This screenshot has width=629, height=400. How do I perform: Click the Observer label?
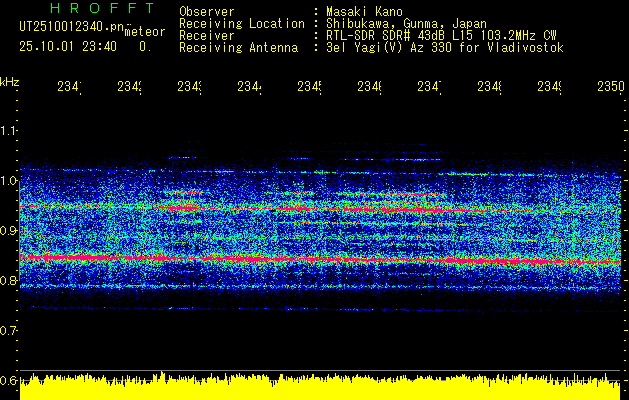point(207,11)
